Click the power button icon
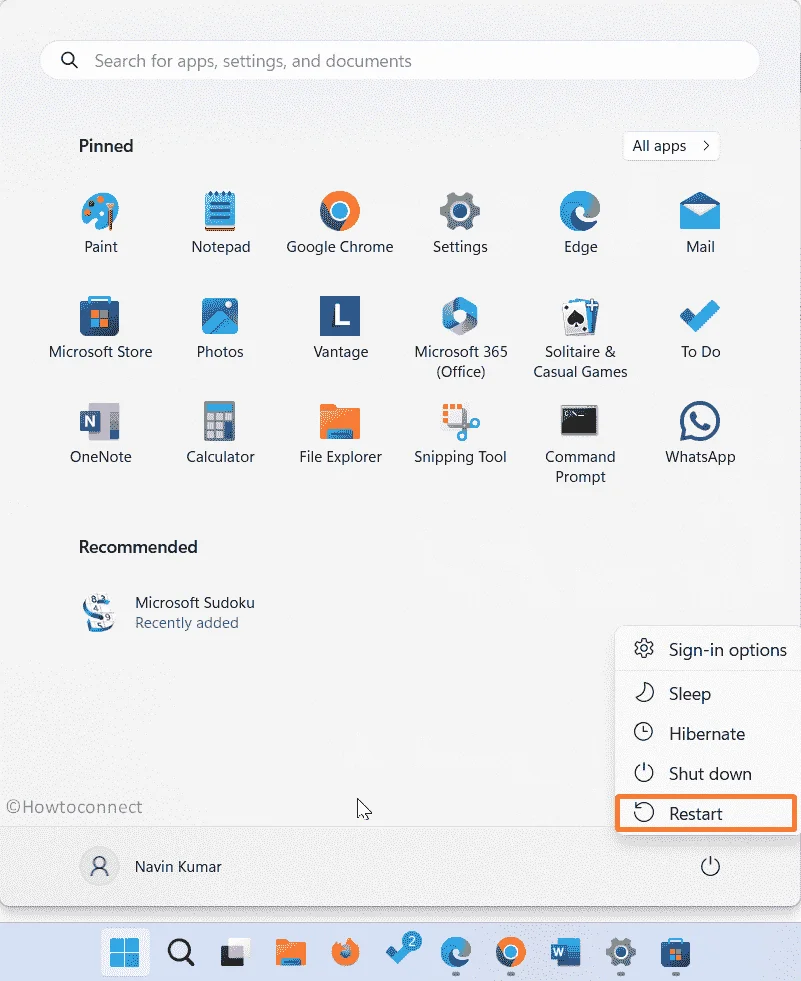The width and height of the screenshot is (801, 981). [710, 867]
